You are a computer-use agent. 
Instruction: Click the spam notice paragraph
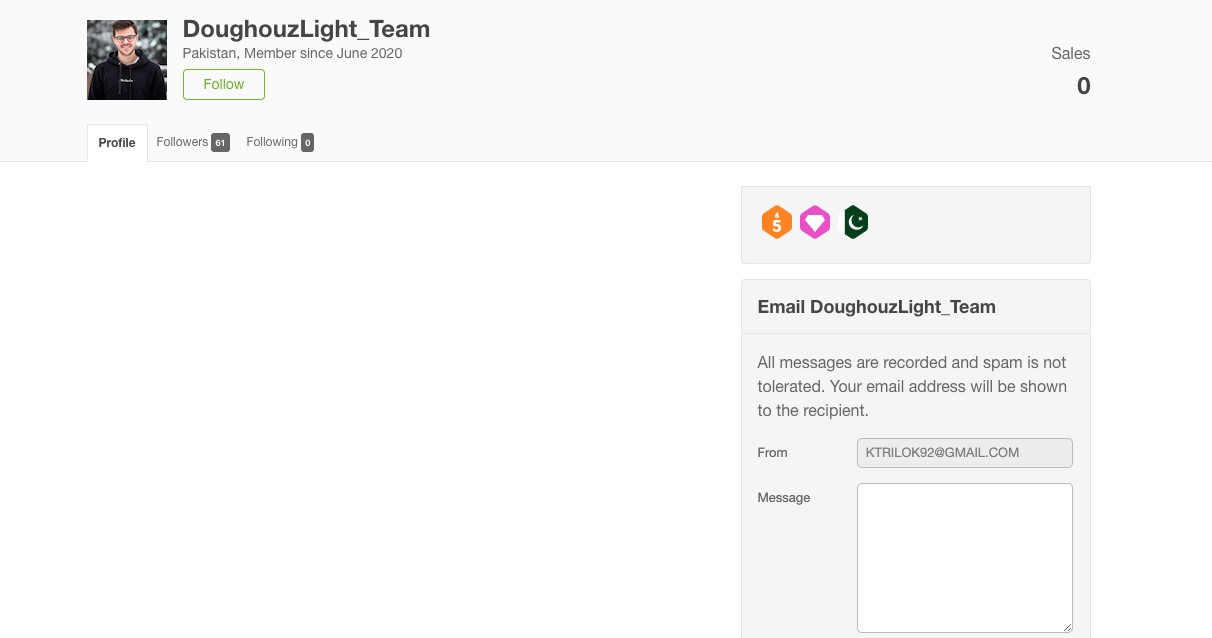coord(912,386)
